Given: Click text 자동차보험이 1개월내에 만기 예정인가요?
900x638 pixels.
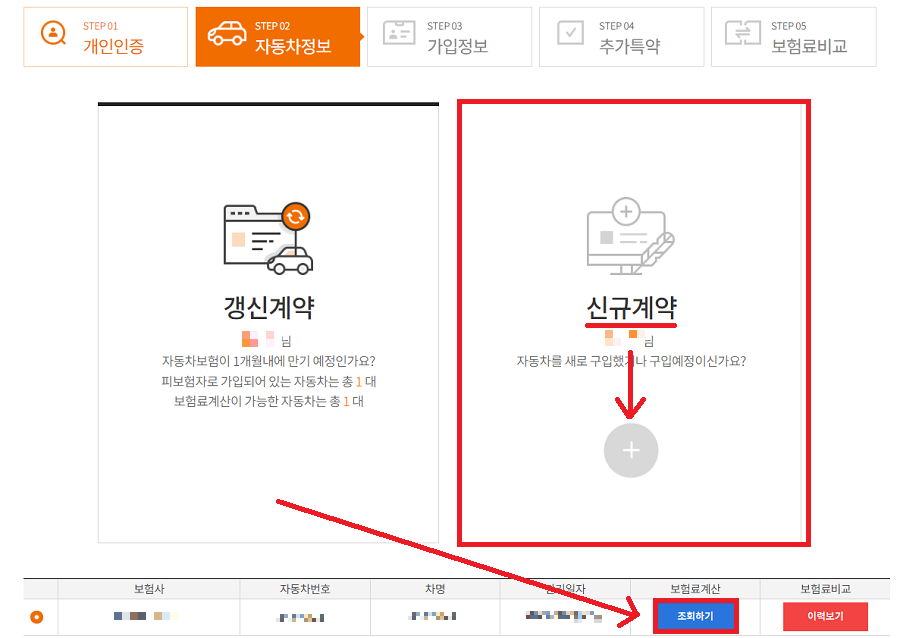Looking at the screenshot, I should 269,361.
